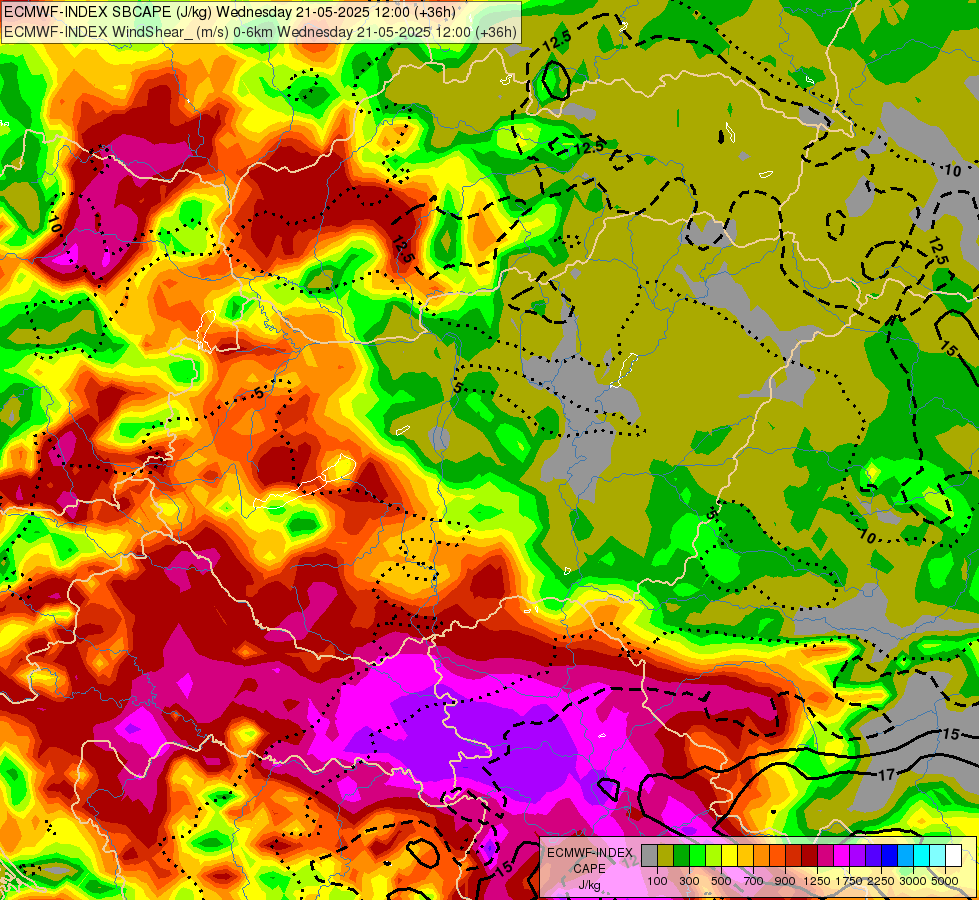The height and width of the screenshot is (900, 979).
Task: Select the lime yellow-green legend swatch before 500
Action: pyautogui.click(x=713, y=856)
